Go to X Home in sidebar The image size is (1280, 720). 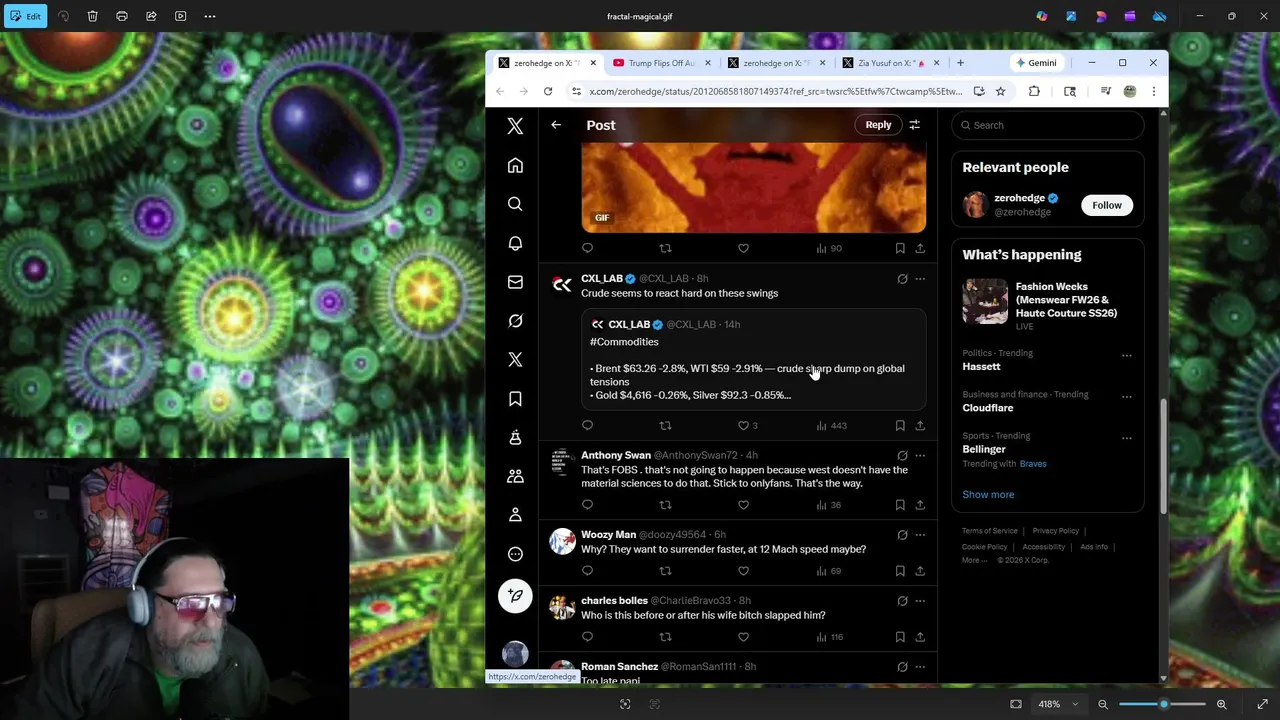click(515, 165)
